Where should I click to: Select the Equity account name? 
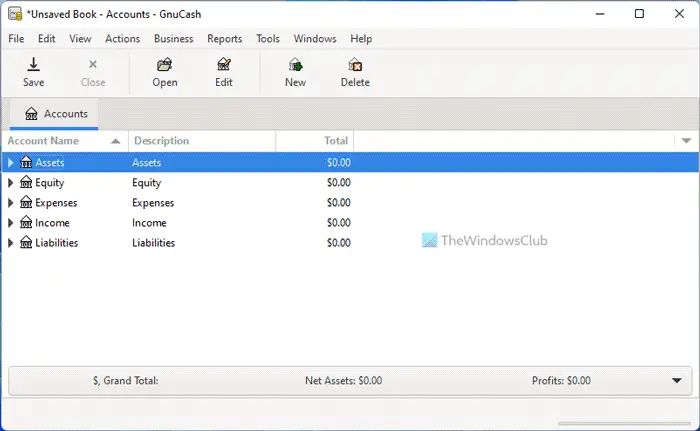[50, 183]
